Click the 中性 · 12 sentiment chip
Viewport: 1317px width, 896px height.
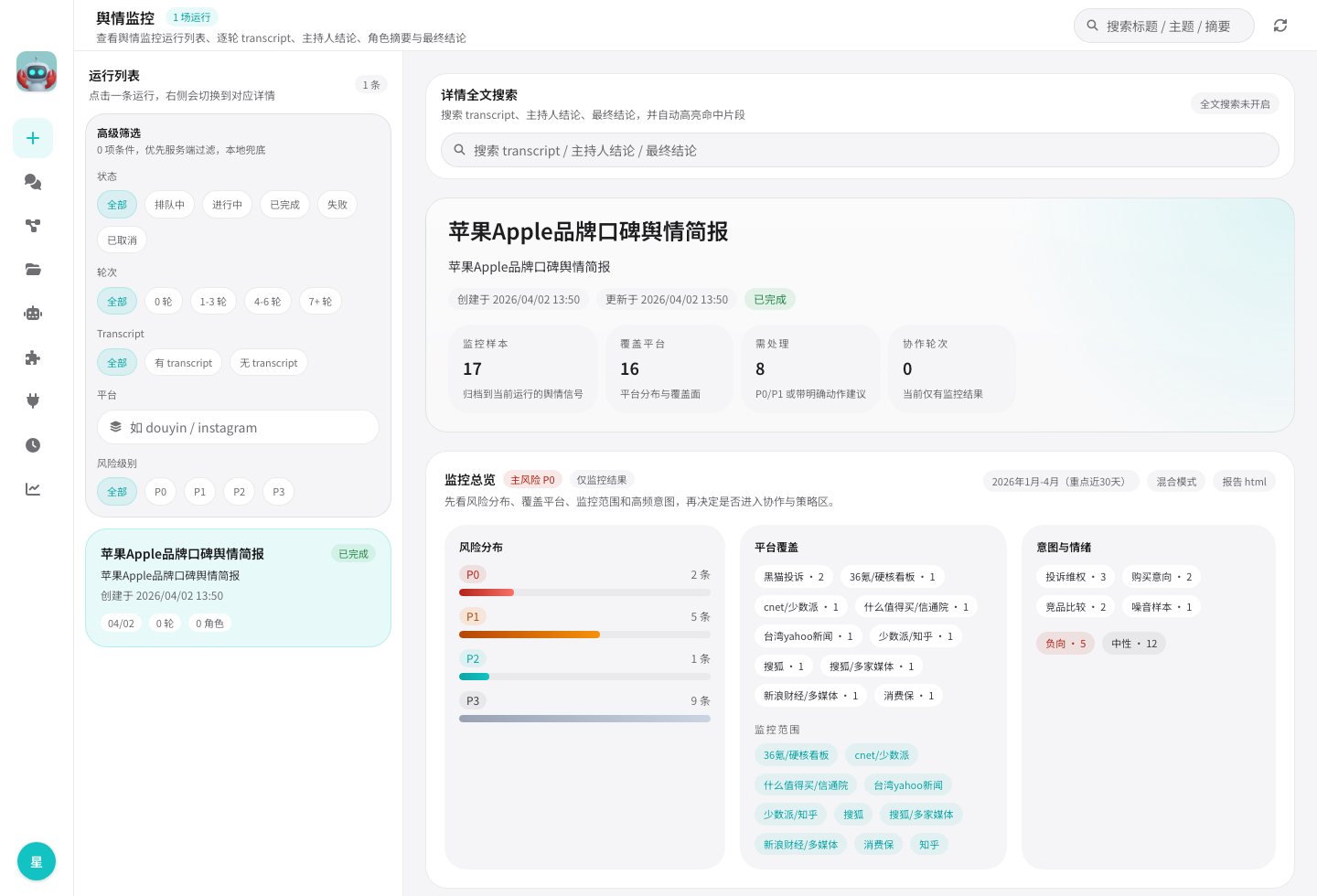pos(1134,644)
